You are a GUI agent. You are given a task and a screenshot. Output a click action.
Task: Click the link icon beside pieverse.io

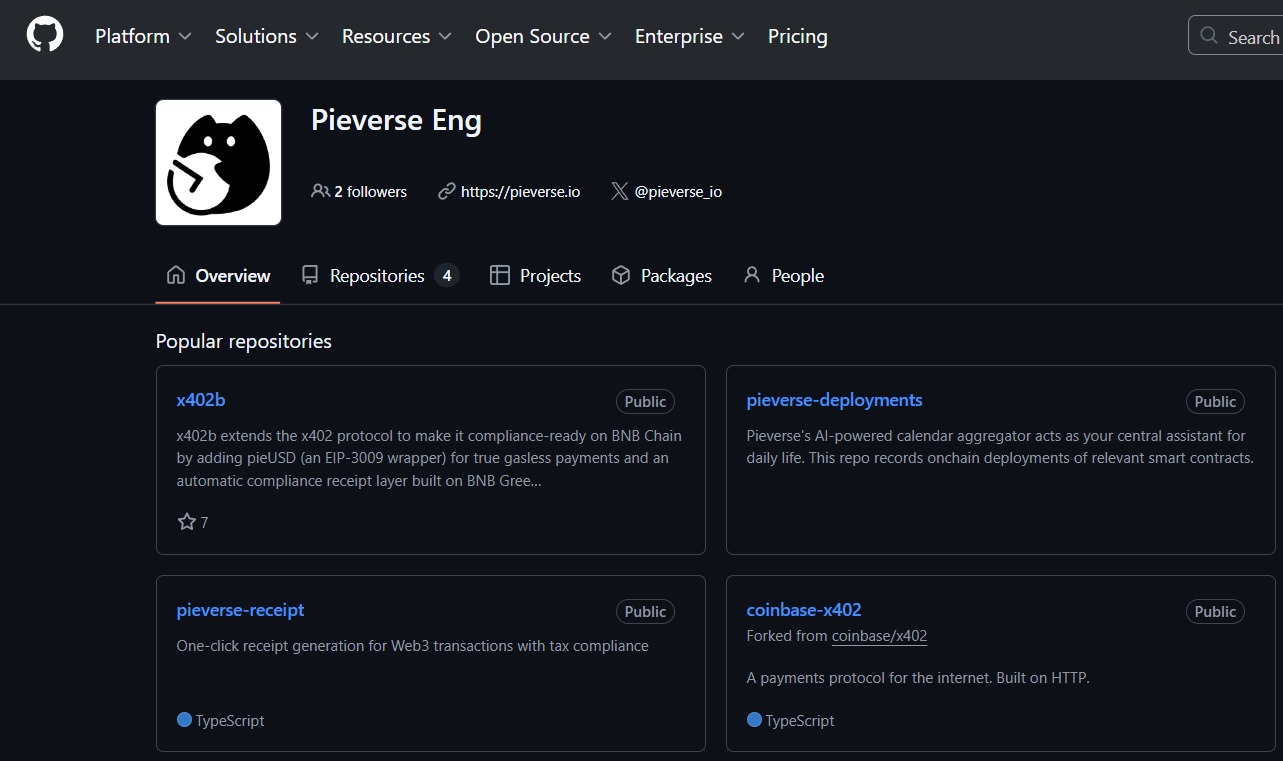tap(447, 191)
